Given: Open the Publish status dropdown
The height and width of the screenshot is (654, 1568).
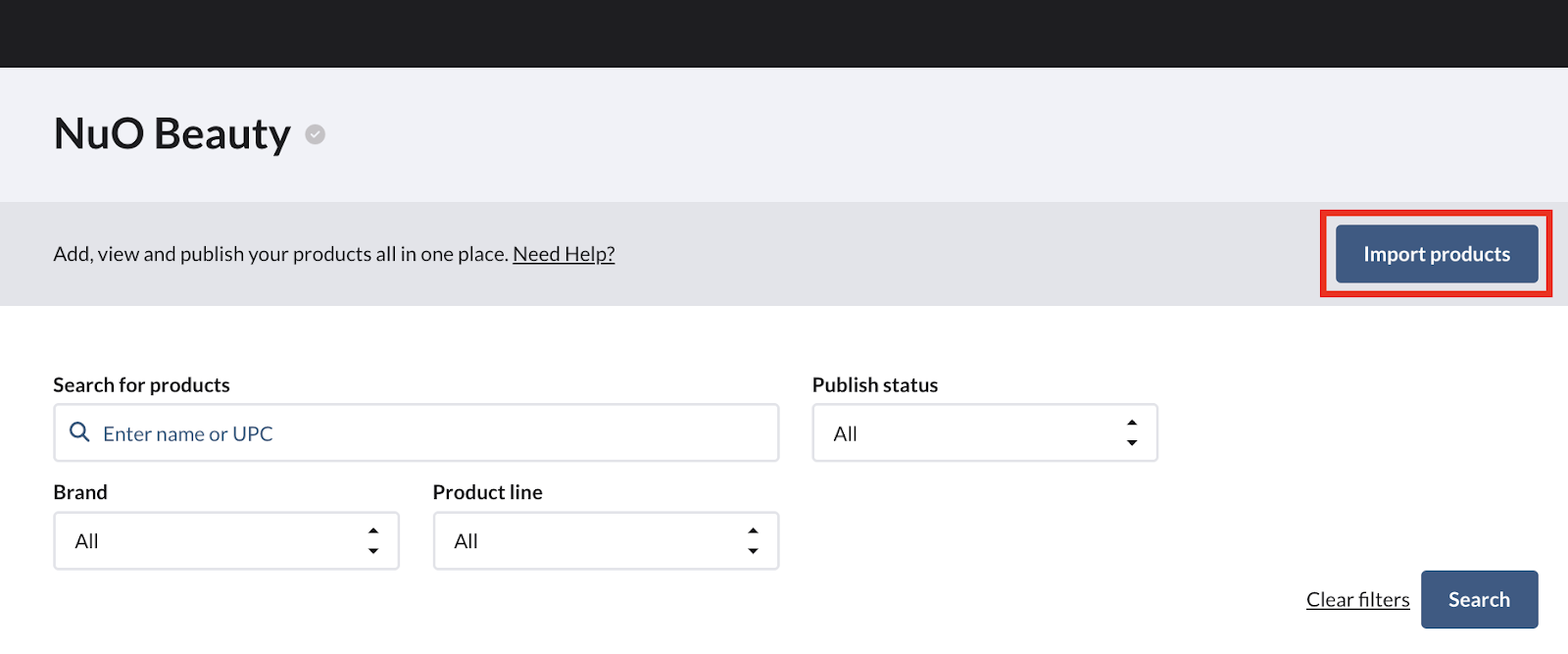Looking at the screenshot, I should coord(985,432).
